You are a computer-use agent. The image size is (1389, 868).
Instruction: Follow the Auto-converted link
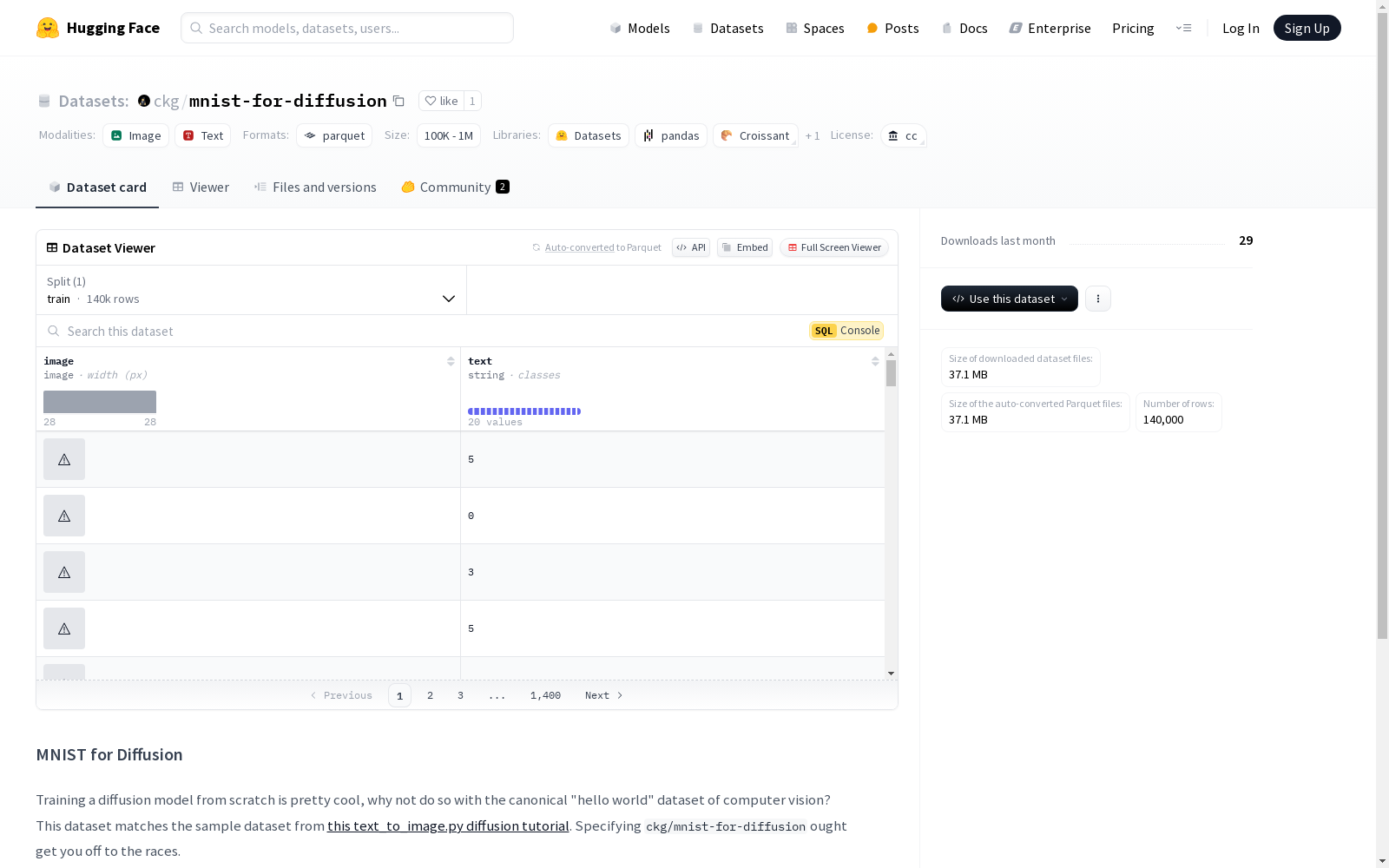pyautogui.click(x=579, y=247)
